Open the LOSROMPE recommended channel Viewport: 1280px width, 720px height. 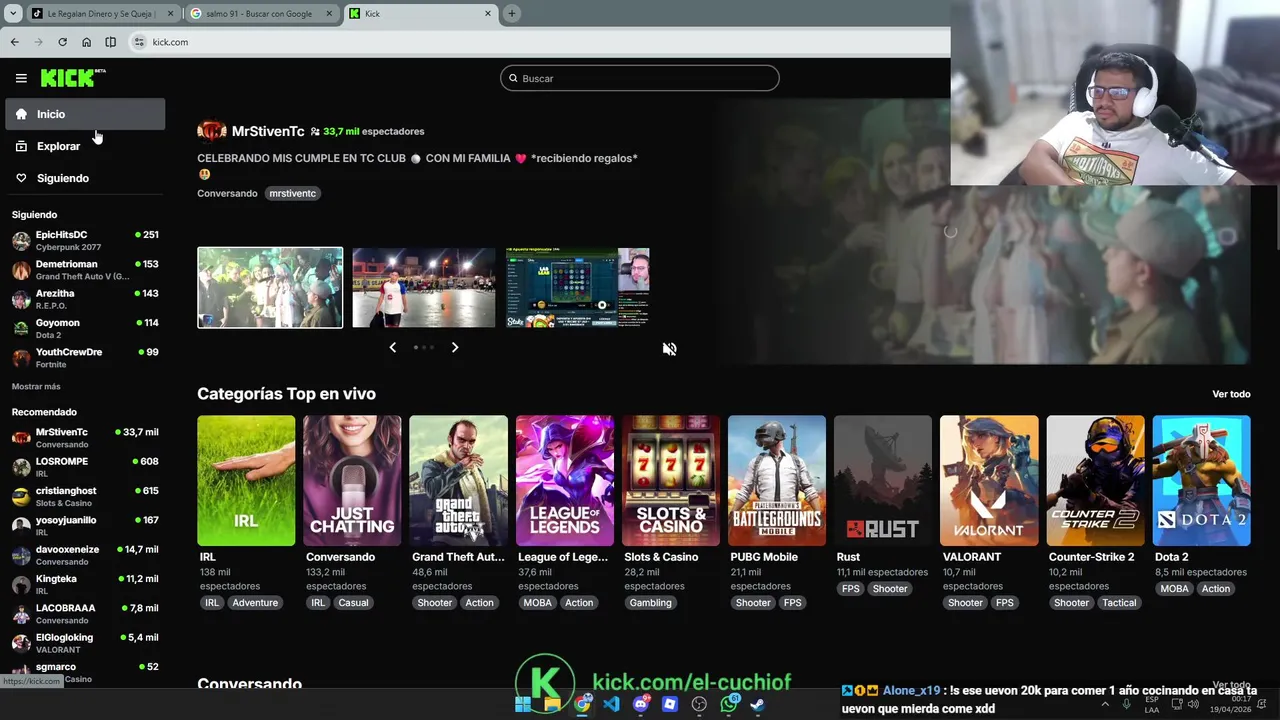85,467
